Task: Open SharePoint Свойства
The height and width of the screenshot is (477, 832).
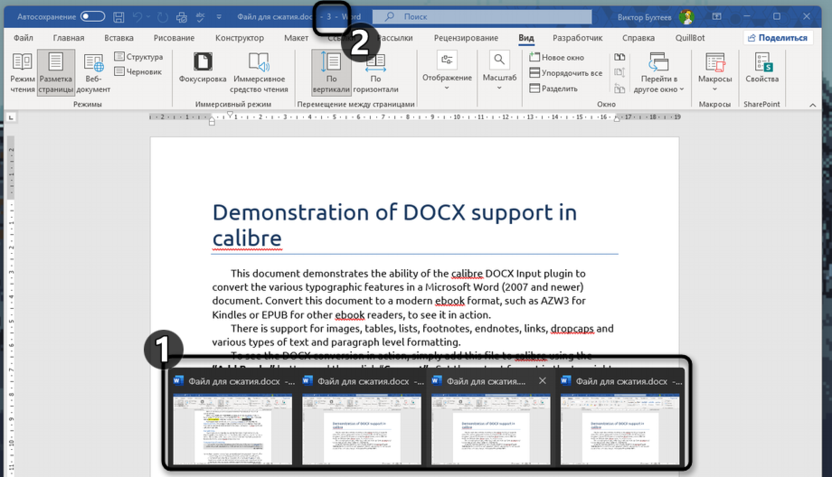Action: (x=762, y=68)
